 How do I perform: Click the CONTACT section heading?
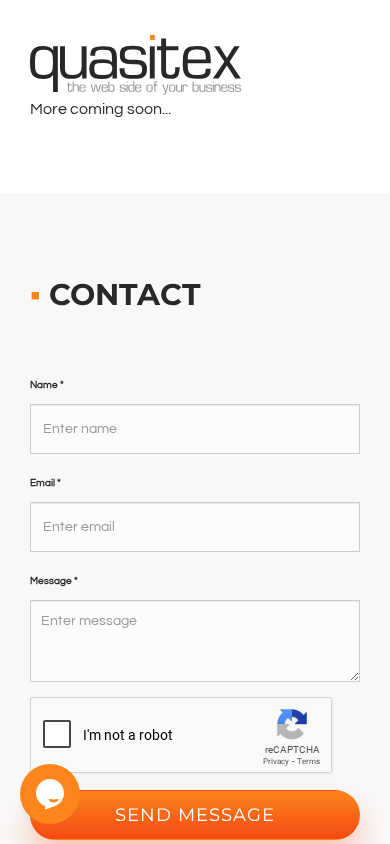(x=125, y=295)
